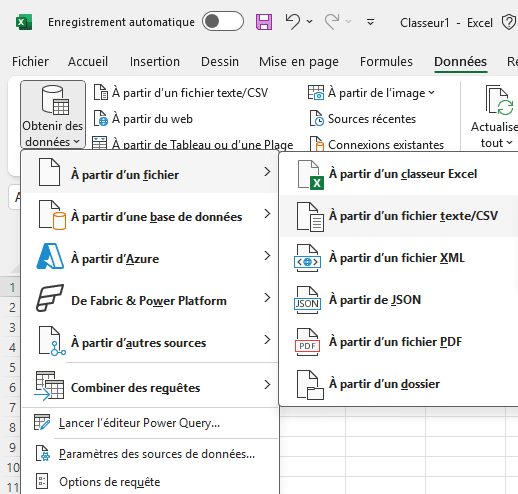
Task: Click the Fabric & Power Platform icon
Action: pyautogui.click(x=50, y=298)
